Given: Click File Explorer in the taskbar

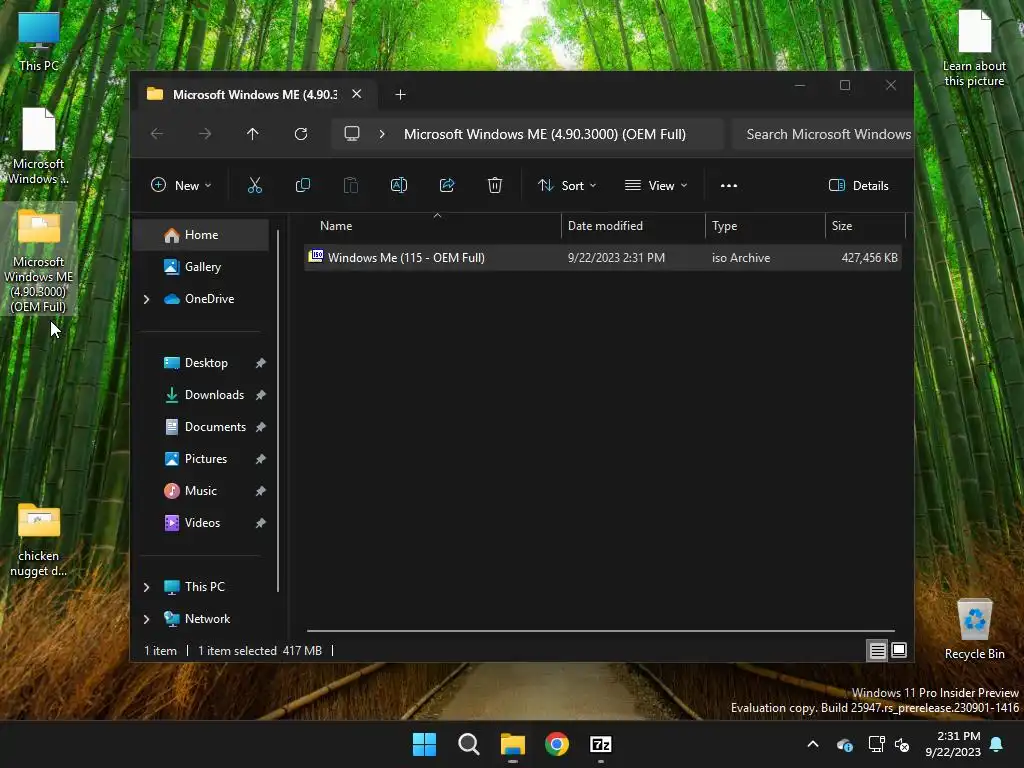Looking at the screenshot, I should tap(513, 744).
